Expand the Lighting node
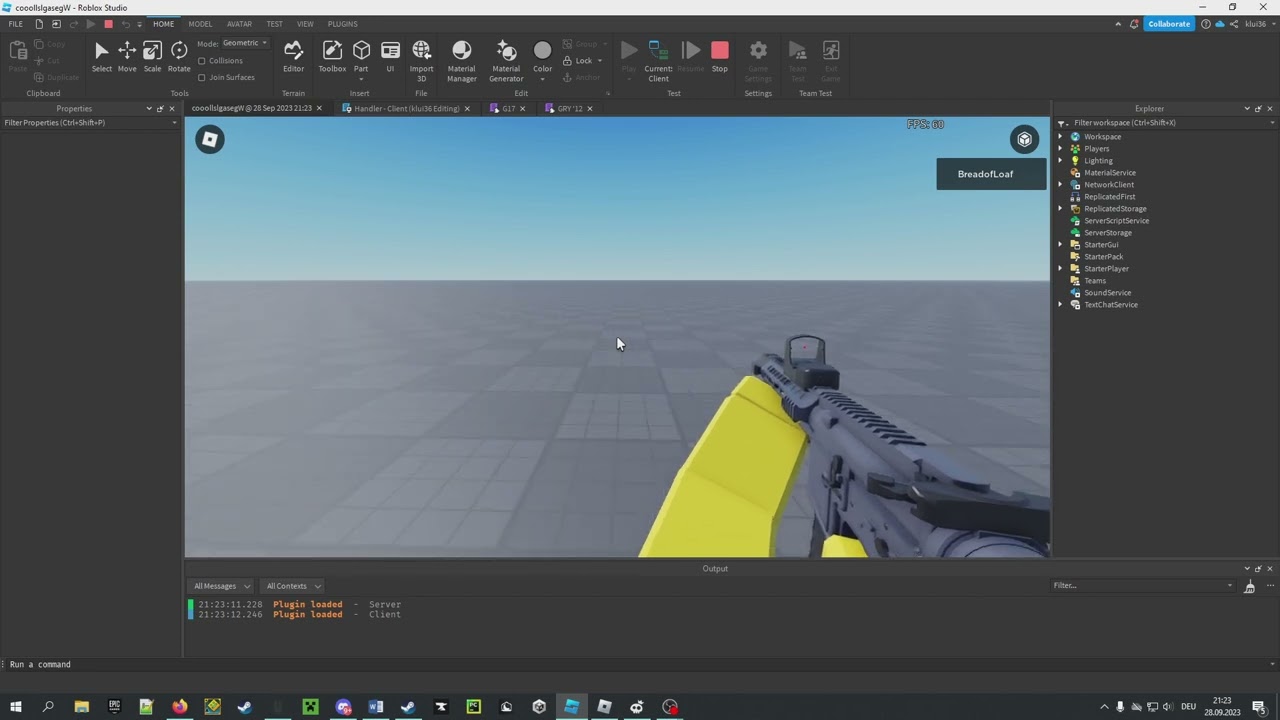 [x=1061, y=161]
